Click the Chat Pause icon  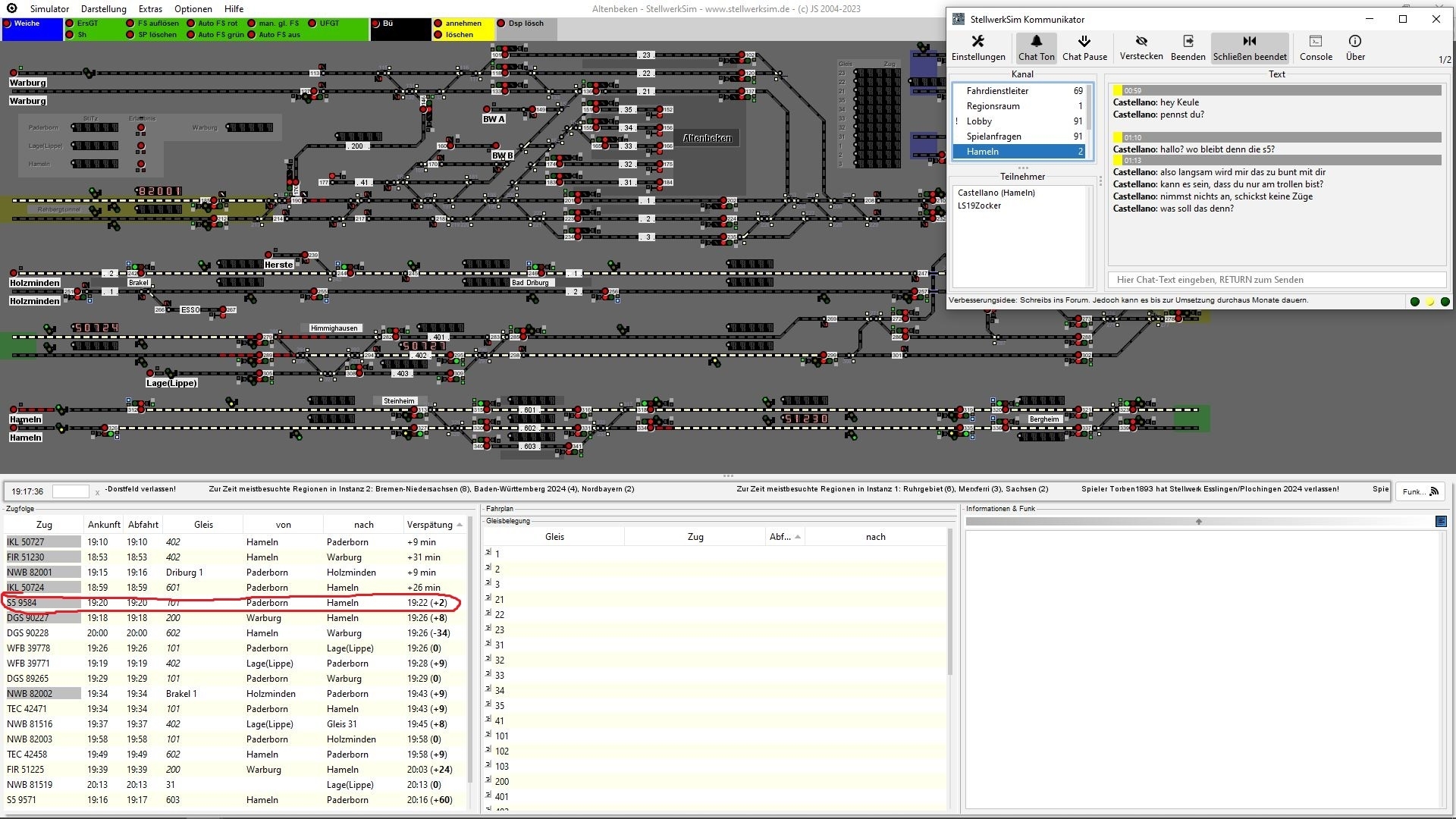1084,47
